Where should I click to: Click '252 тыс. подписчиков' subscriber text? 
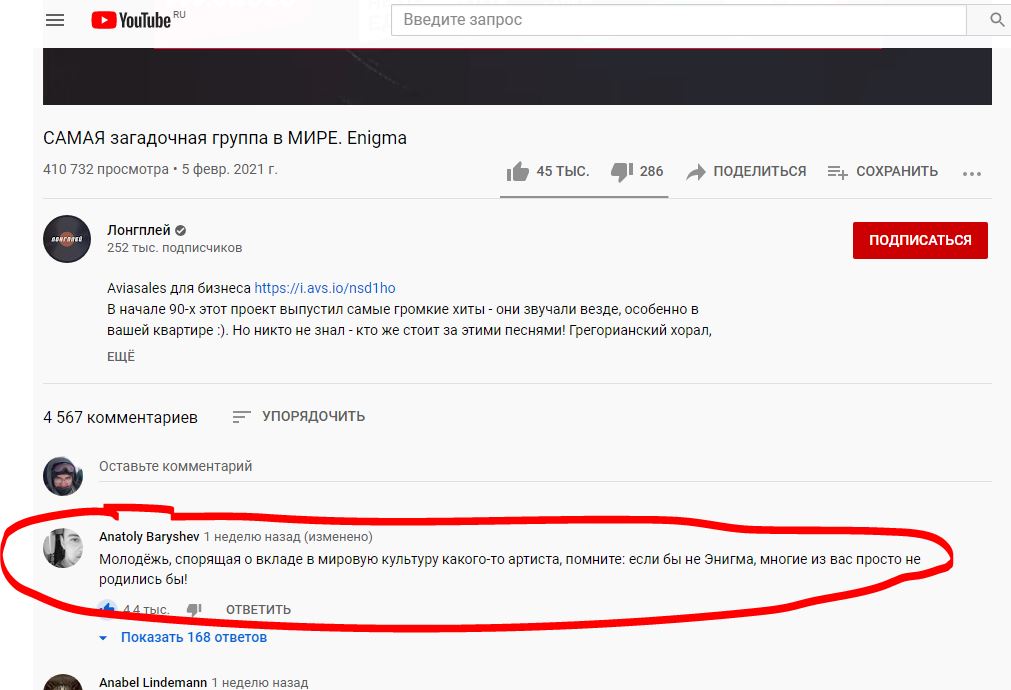tap(175, 248)
